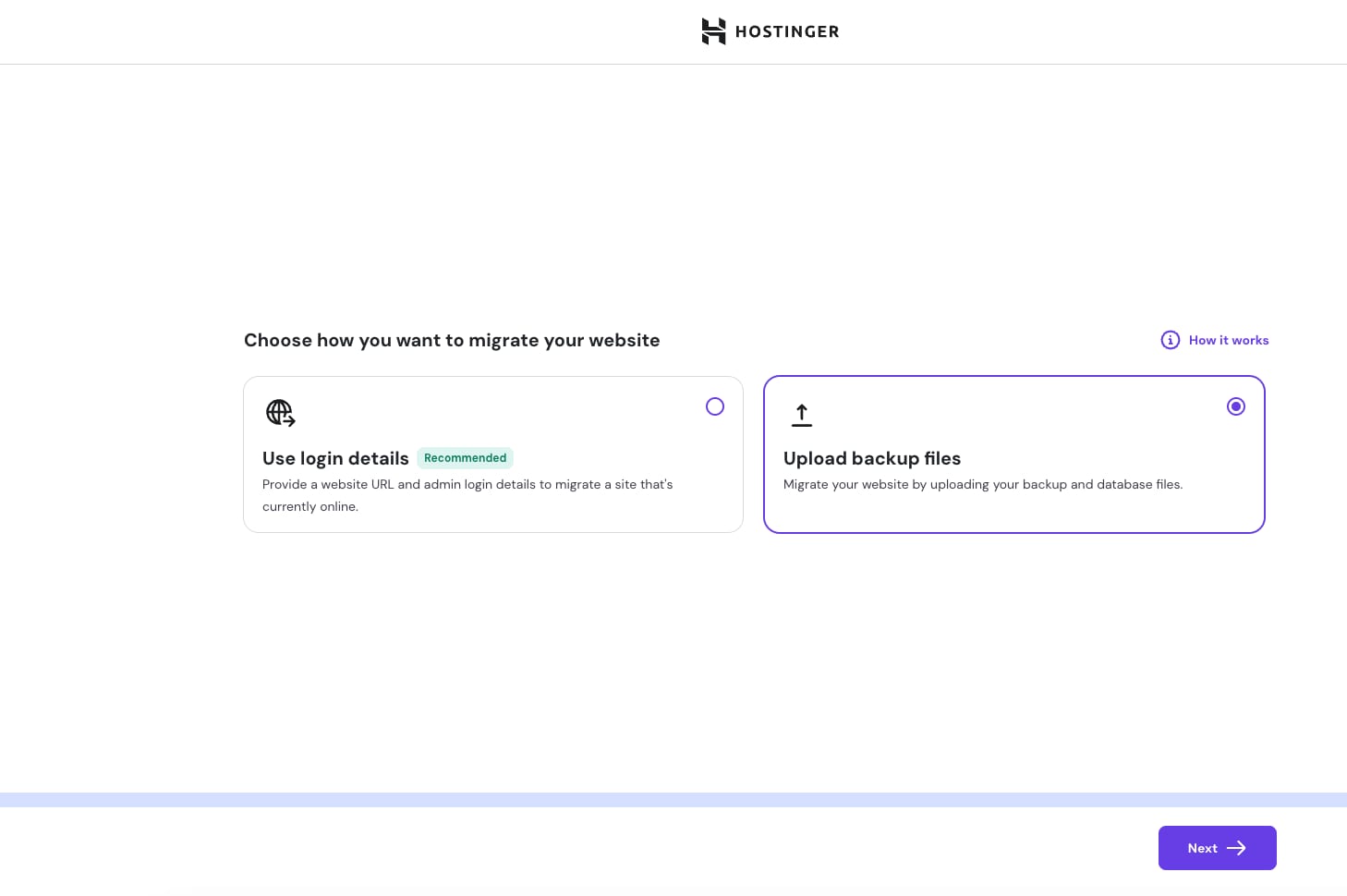Click the Upload backup files title
This screenshot has height=896, width=1347.
click(871, 458)
